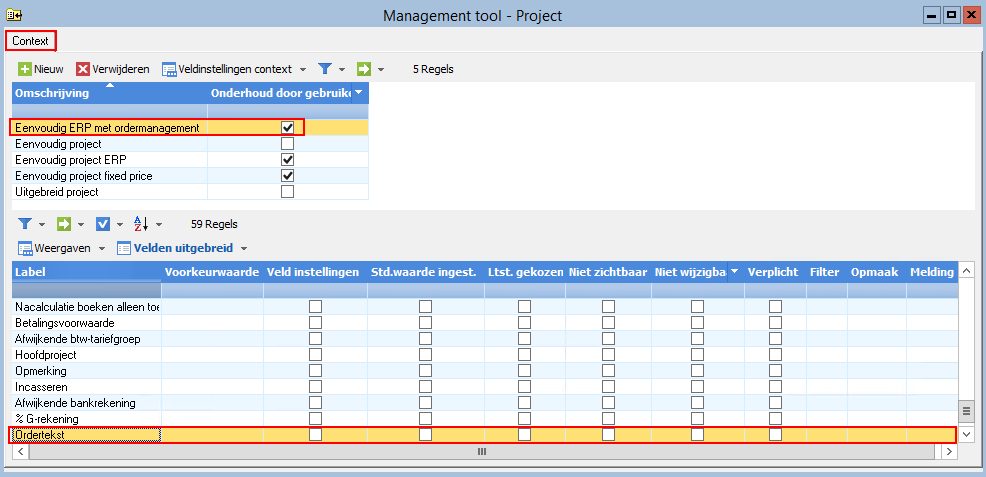Click the Verwijderen button label
The width and height of the screenshot is (986, 477).
point(121,69)
